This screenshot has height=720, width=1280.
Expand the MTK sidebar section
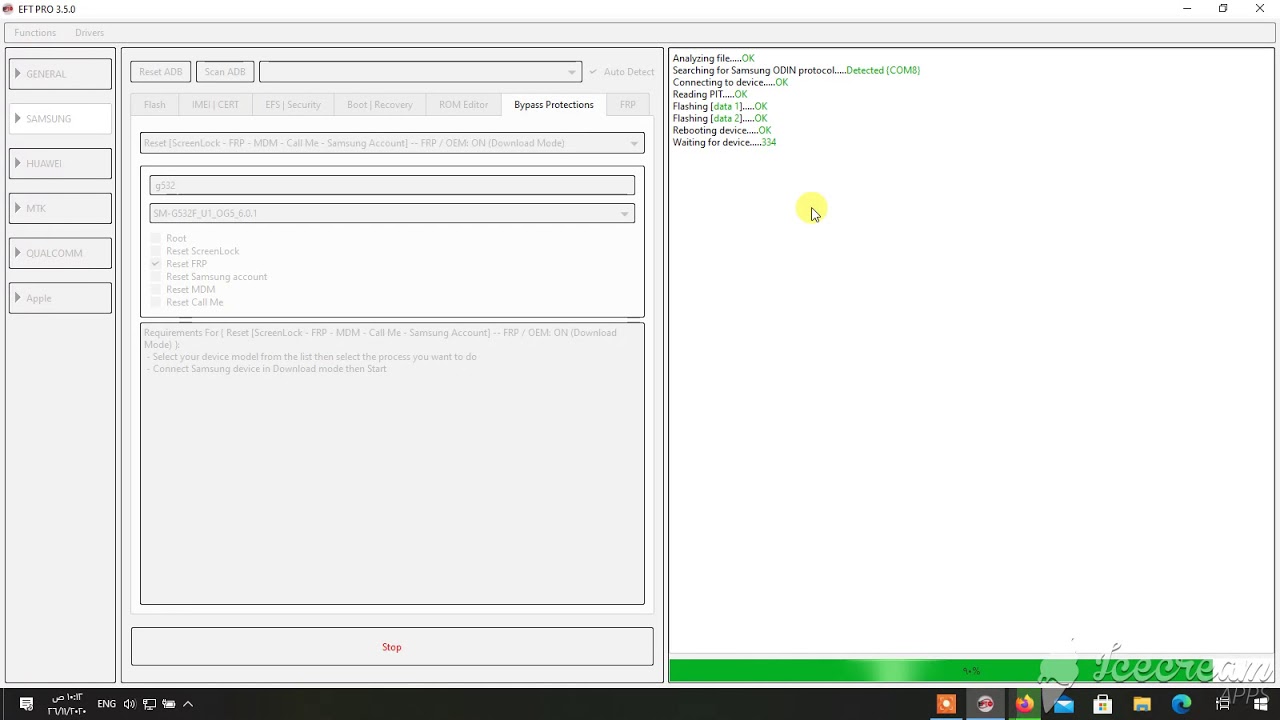(x=60, y=208)
